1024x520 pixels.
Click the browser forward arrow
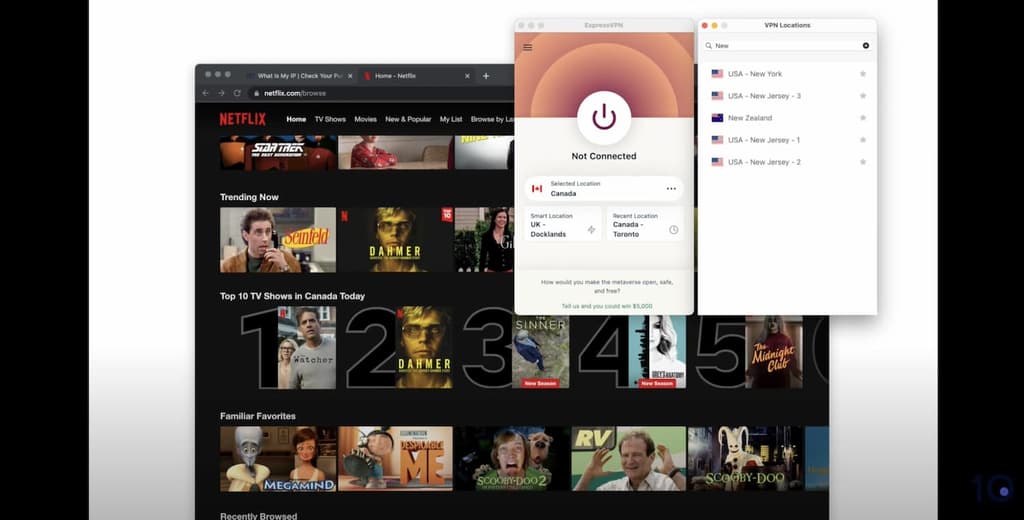point(221,93)
